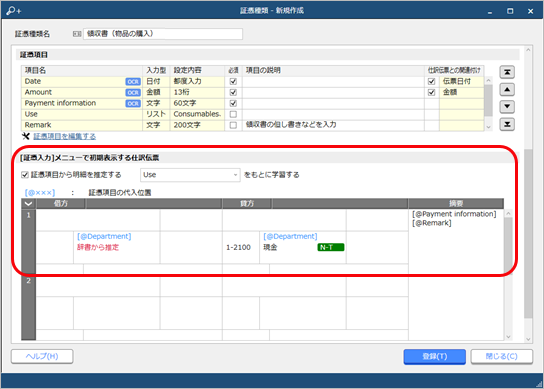Toggle journal link checkbox for 伝票日付
Viewport: 544px width, 389px height.
pos(431,82)
